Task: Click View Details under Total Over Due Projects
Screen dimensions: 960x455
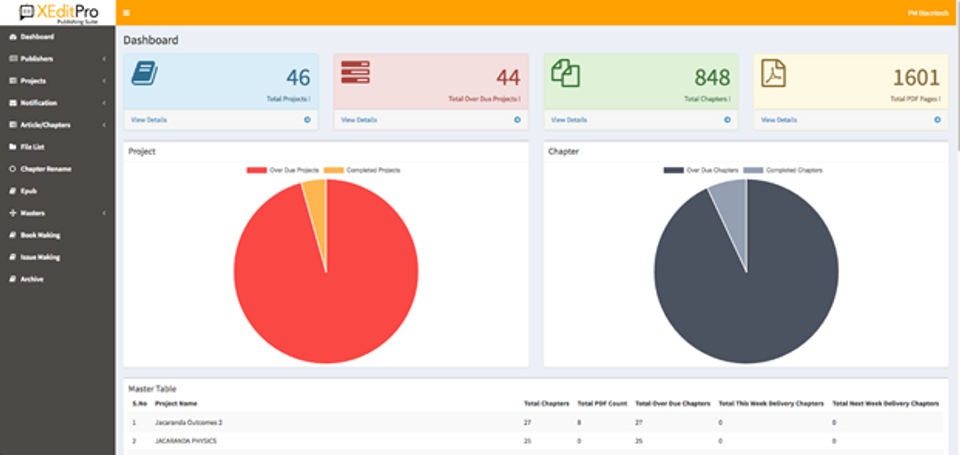Action: point(359,120)
